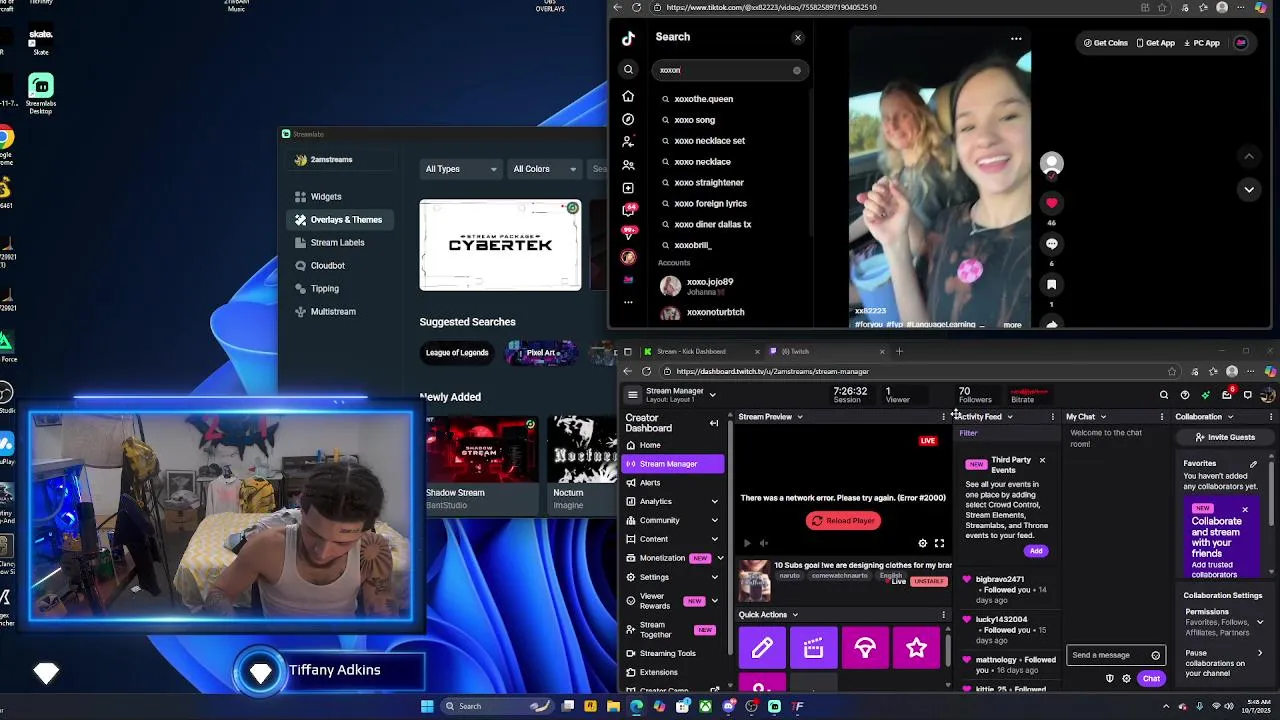Screen dimensions: 1280x720
Task: Like the TikTok video with heart icon
Action: [x=1051, y=203]
